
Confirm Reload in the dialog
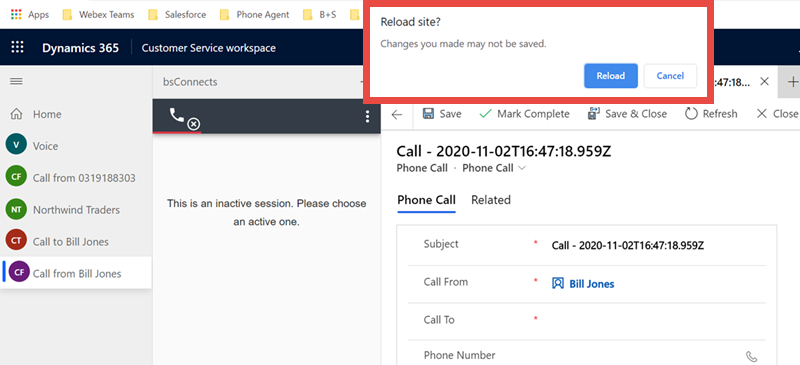[x=611, y=76]
